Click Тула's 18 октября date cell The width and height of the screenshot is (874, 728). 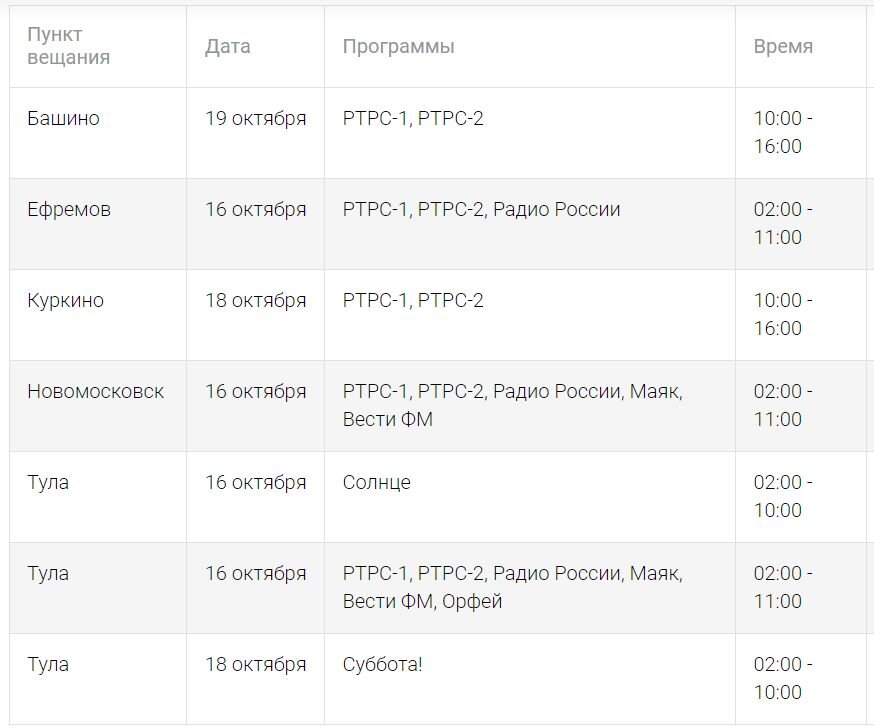point(255,665)
